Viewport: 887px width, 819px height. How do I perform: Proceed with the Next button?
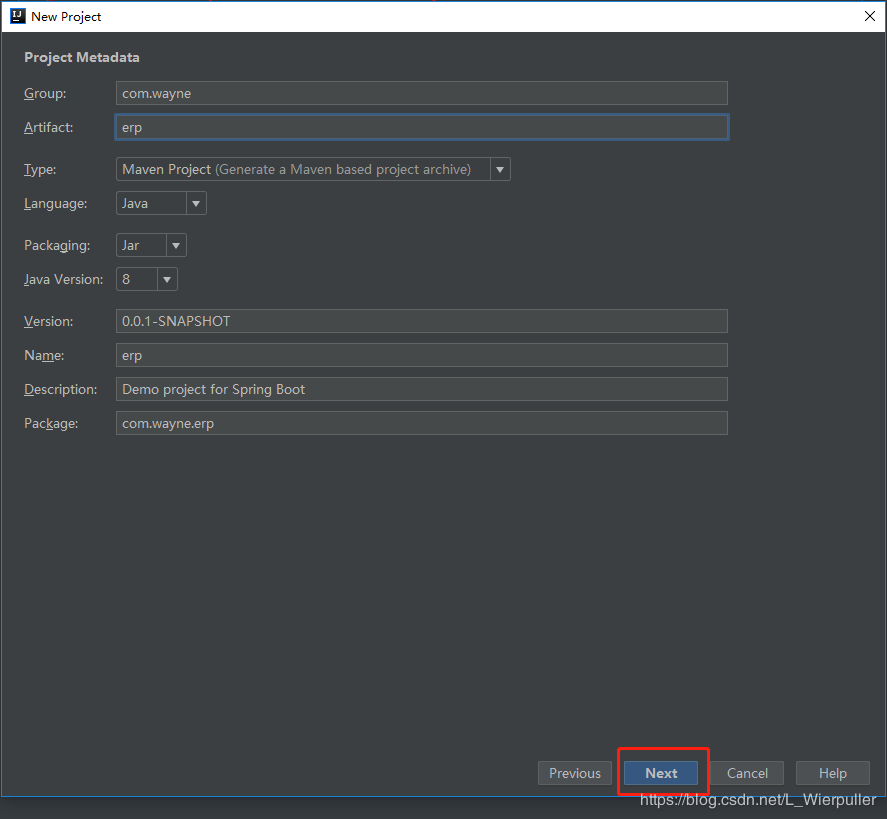click(x=661, y=773)
